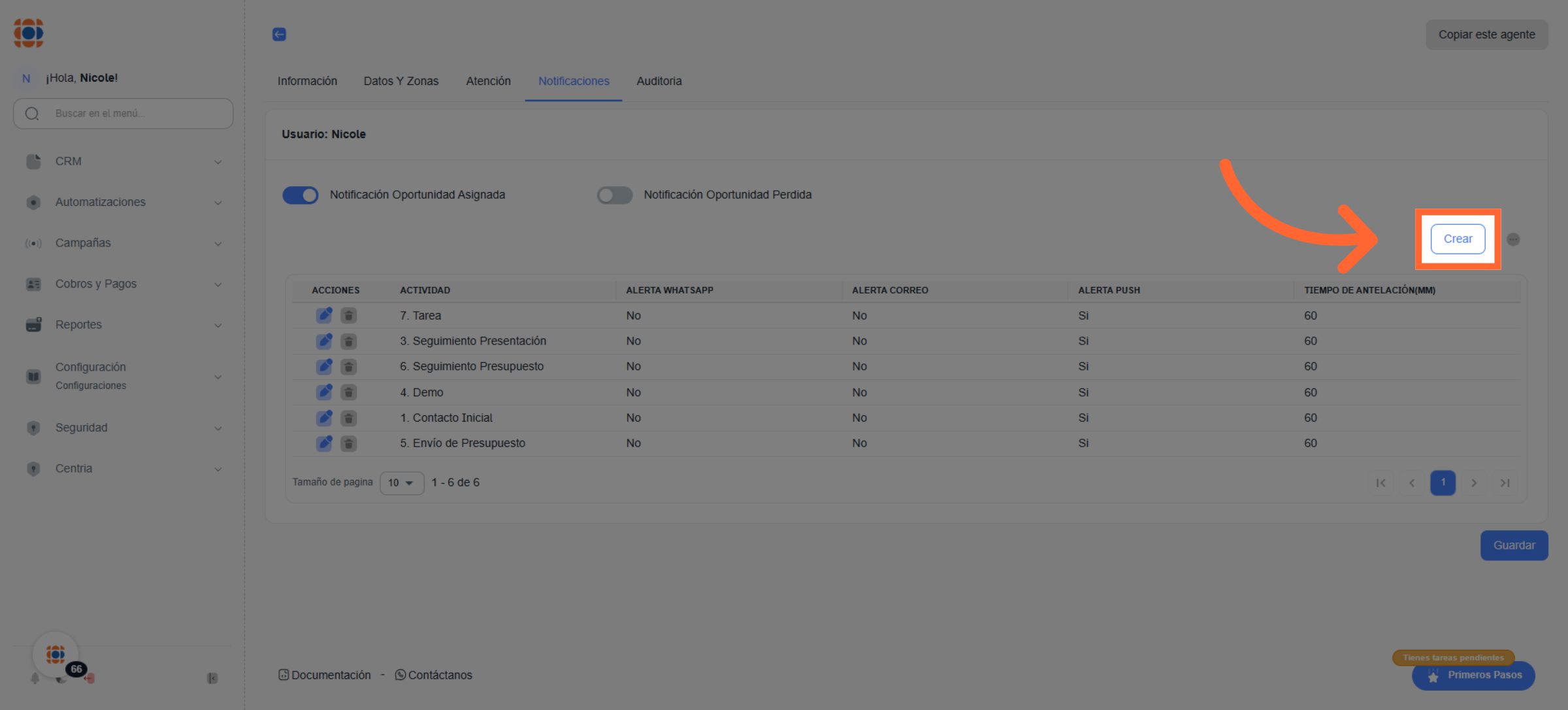
Task: Switch to the Auditoria tab
Action: 659,81
